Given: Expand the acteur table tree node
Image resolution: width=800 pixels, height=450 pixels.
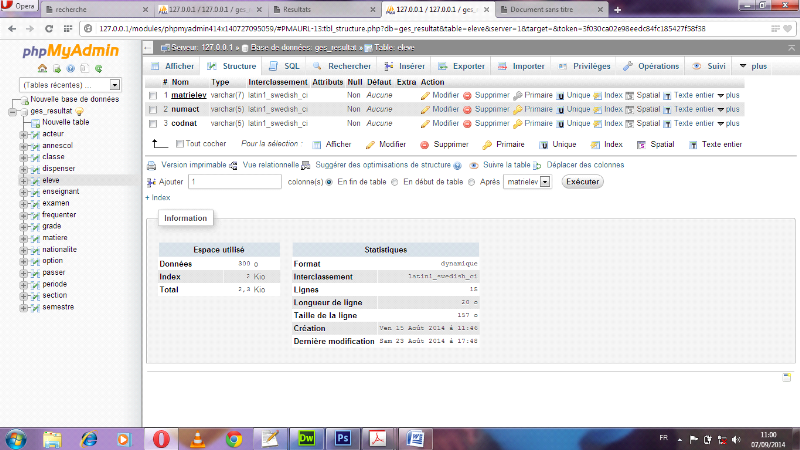Looking at the screenshot, I should pos(23,135).
